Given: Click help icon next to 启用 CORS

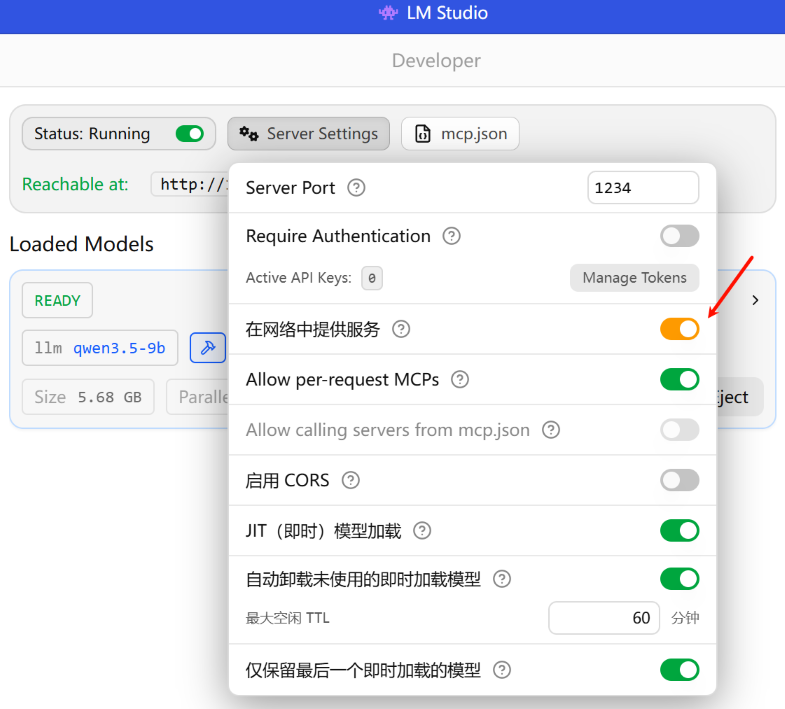Looking at the screenshot, I should (x=350, y=480).
